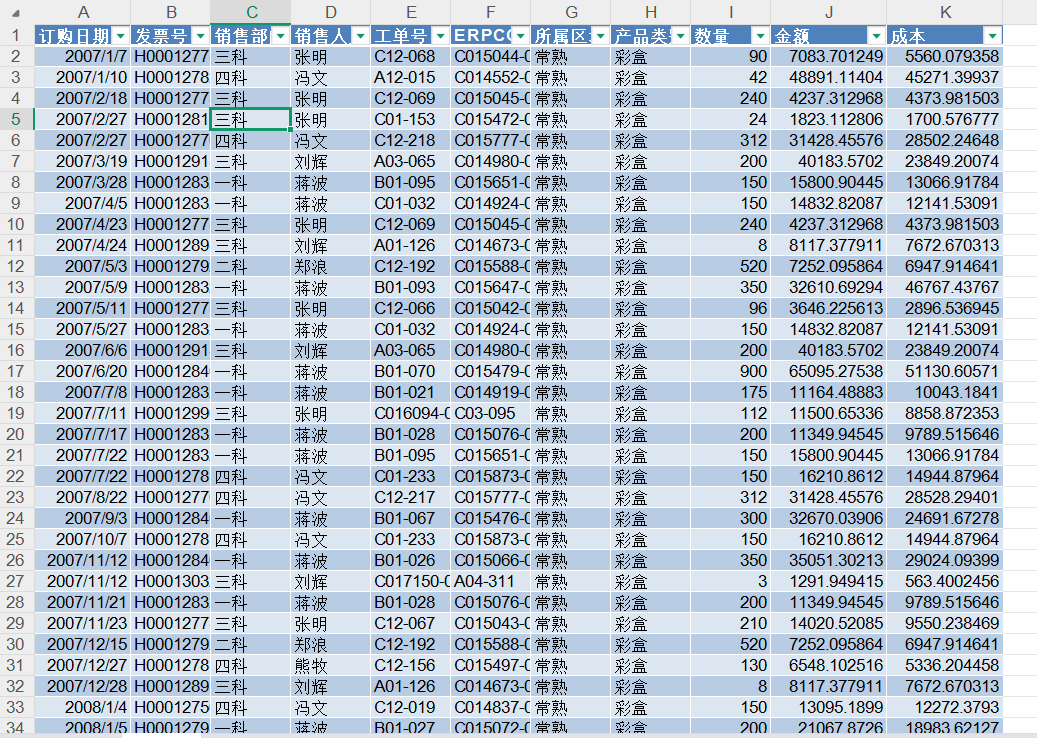Viewport: 1037px width, 738px height.
Task: Click quantity 3 in row 27
Action: [x=731, y=581]
